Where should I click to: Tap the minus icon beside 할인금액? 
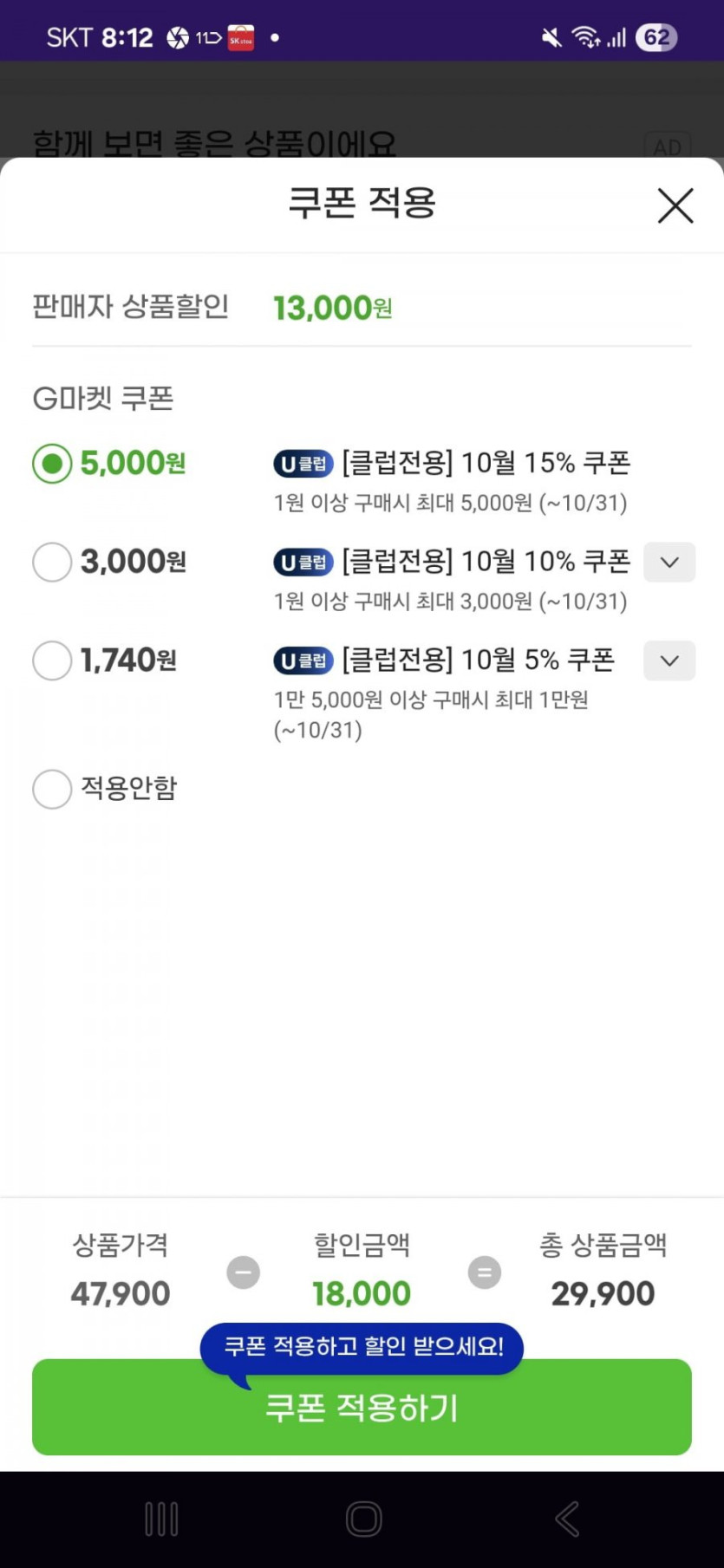(x=244, y=1272)
